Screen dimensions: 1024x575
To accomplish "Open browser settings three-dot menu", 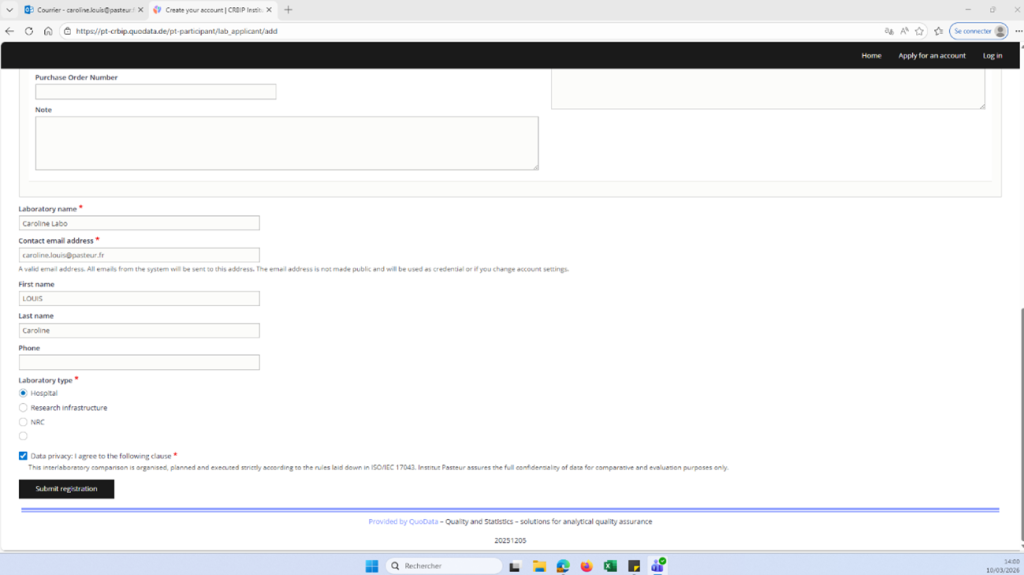I will click(x=1018, y=31).
